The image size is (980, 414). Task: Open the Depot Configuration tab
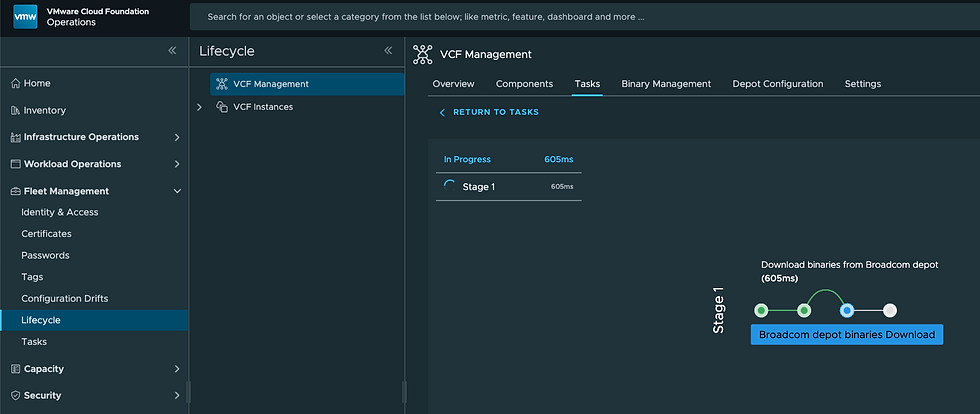[778, 84]
